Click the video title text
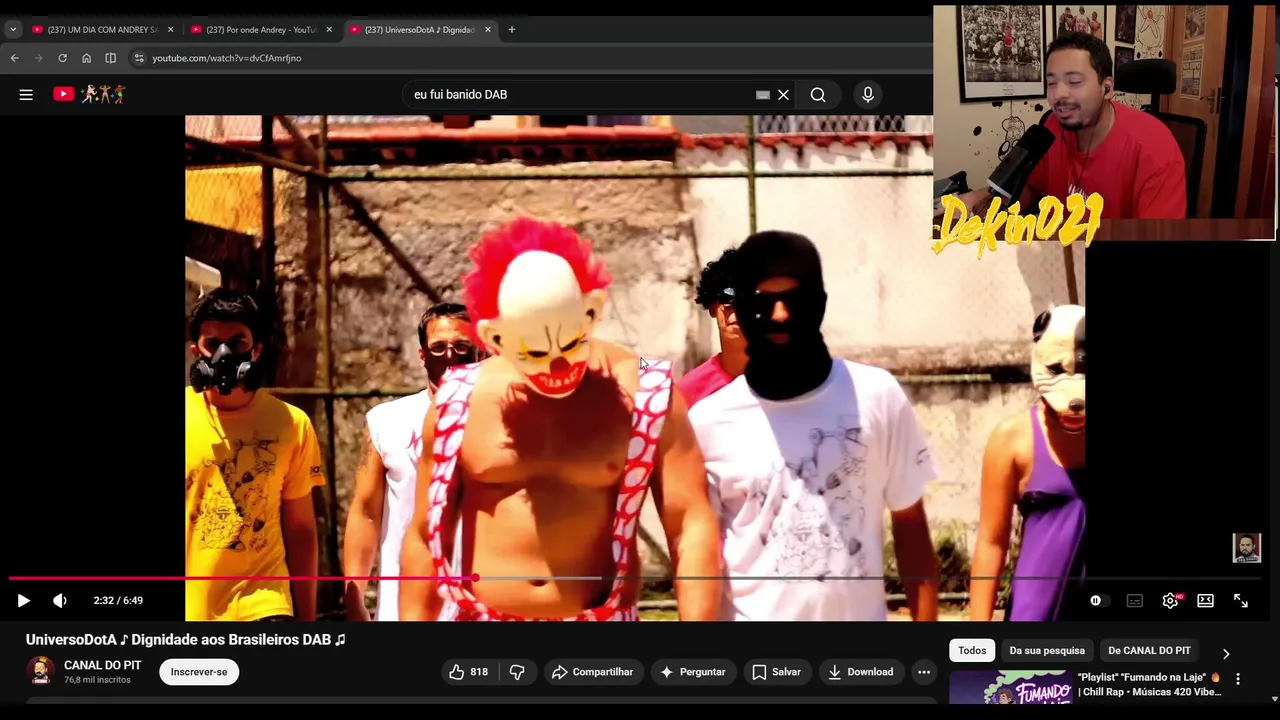The width and height of the screenshot is (1280, 720). (x=186, y=640)
